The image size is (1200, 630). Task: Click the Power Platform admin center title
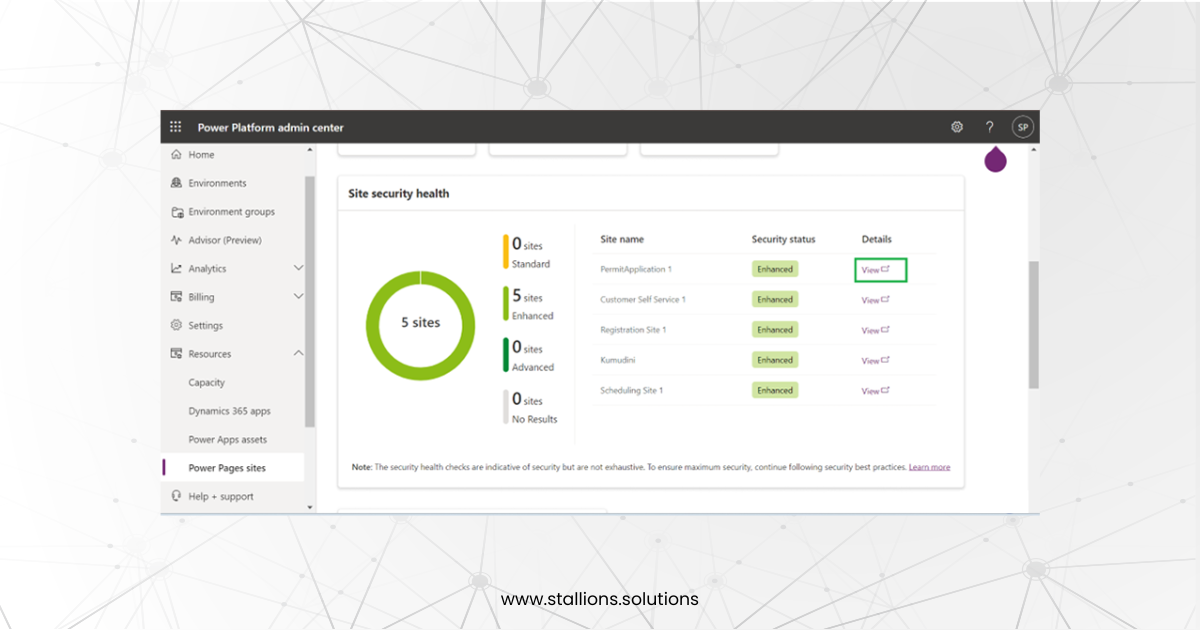(270, 127)
